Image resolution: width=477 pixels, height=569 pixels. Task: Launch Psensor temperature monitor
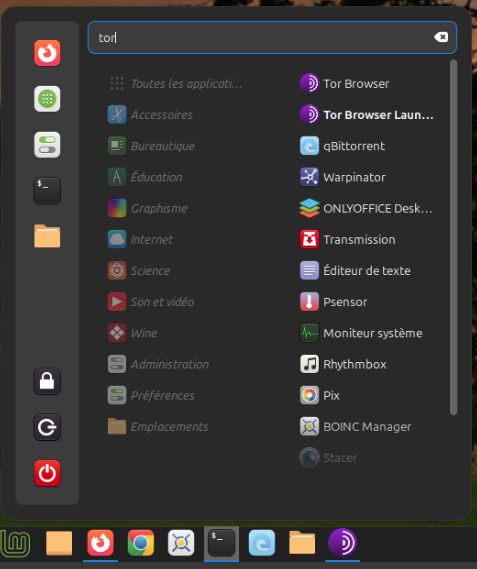tap(334, 302)
